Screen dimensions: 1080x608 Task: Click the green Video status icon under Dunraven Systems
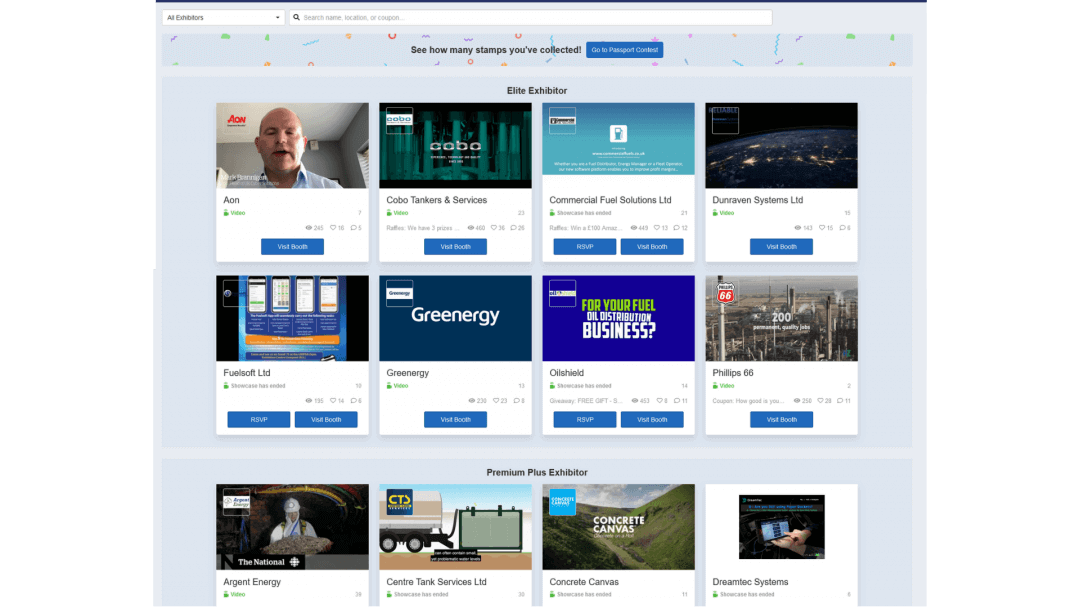(x=715, y=213)
